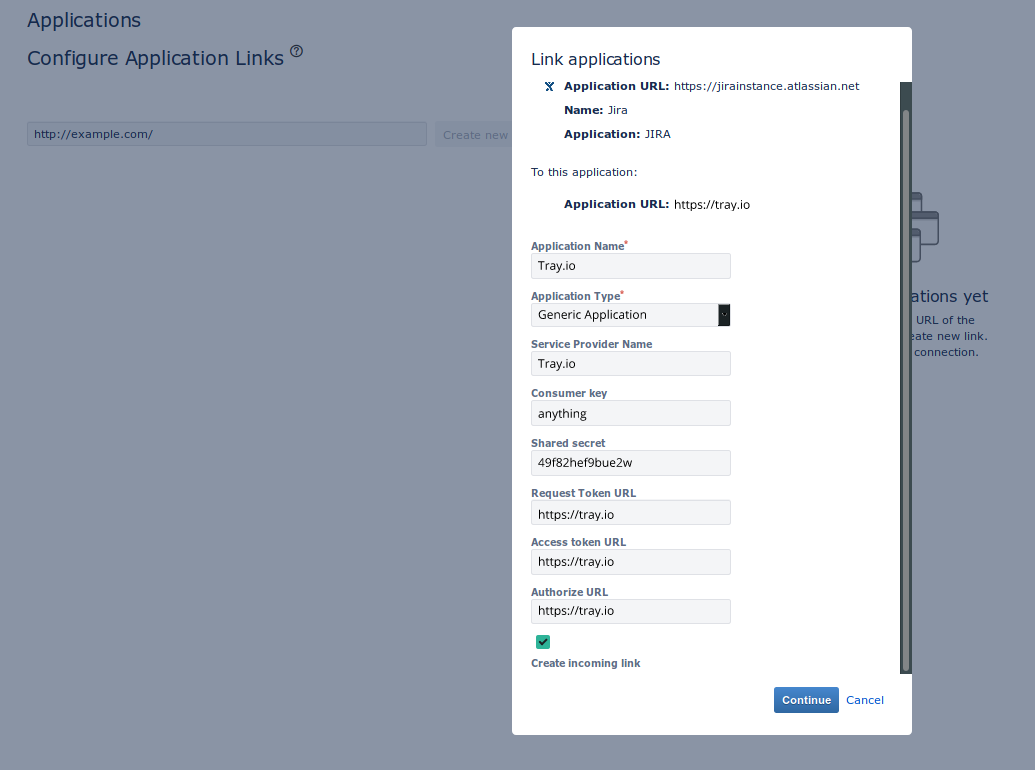Open the help icon next to Configure Application Links
Viewport: 1035px width, 770px height.
click(296, 51)
